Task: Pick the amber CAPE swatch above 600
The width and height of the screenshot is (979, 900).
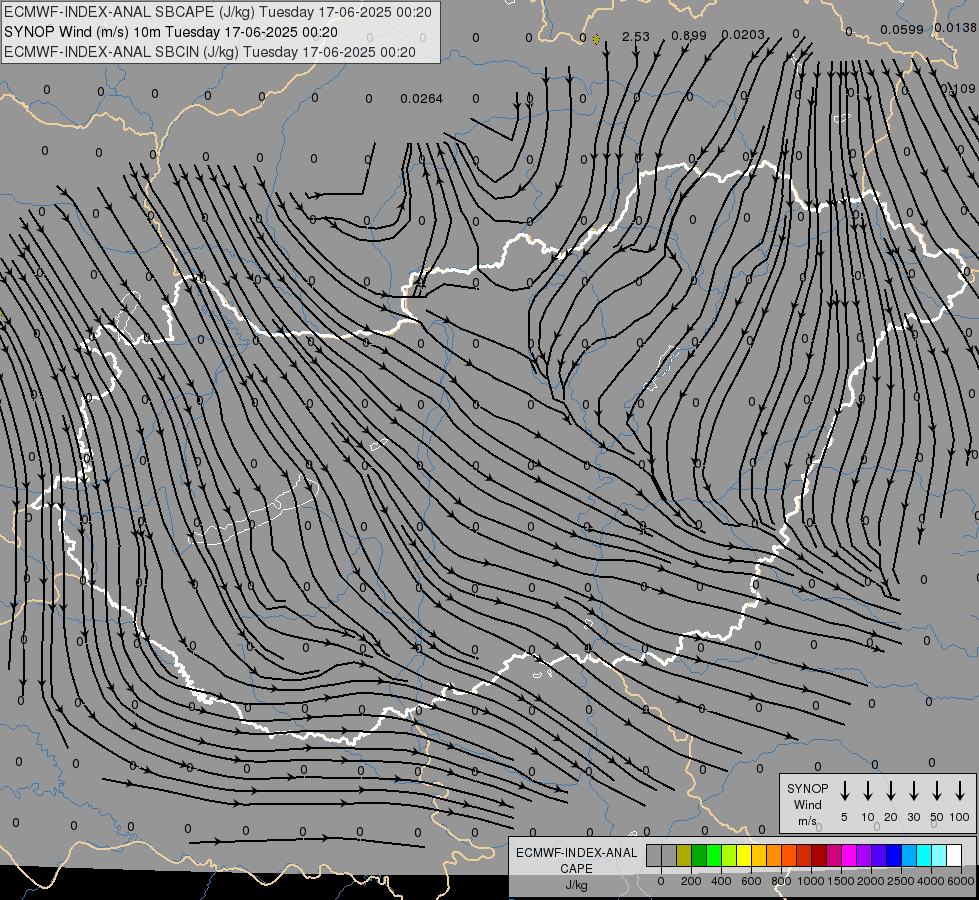Action: click(759, 855)
